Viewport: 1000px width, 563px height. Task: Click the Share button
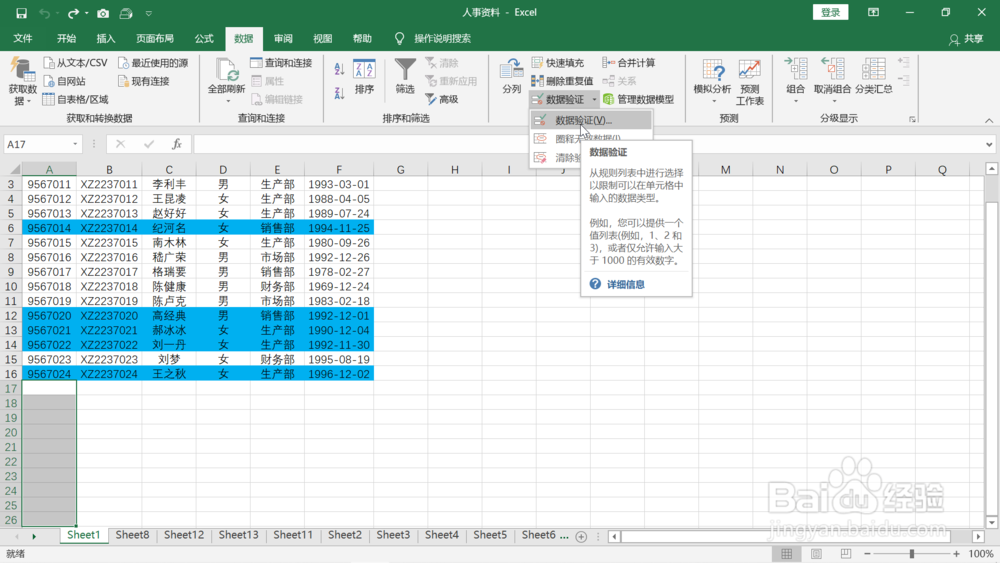coord(966,39)
